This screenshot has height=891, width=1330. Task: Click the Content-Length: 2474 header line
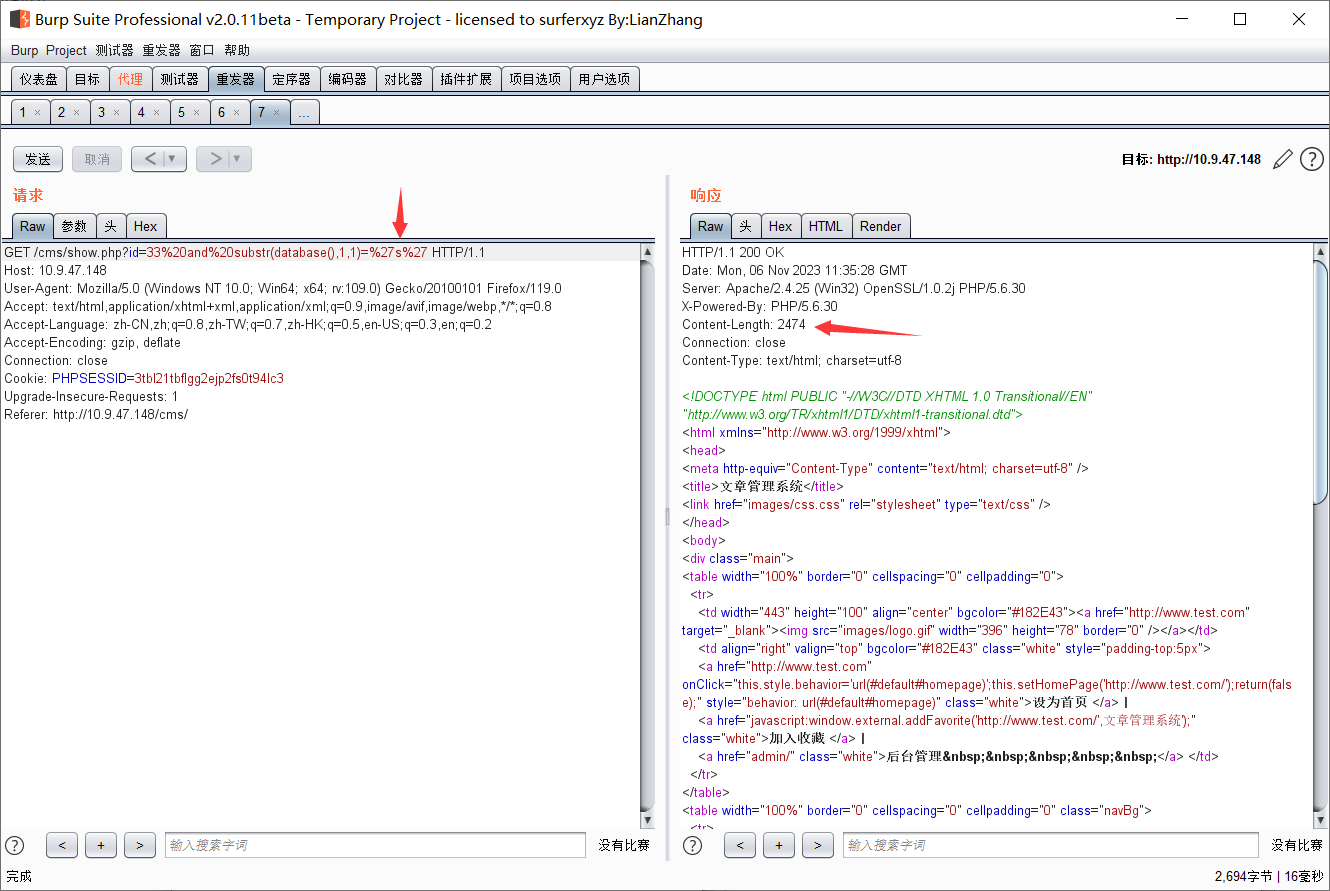[743, 324]
